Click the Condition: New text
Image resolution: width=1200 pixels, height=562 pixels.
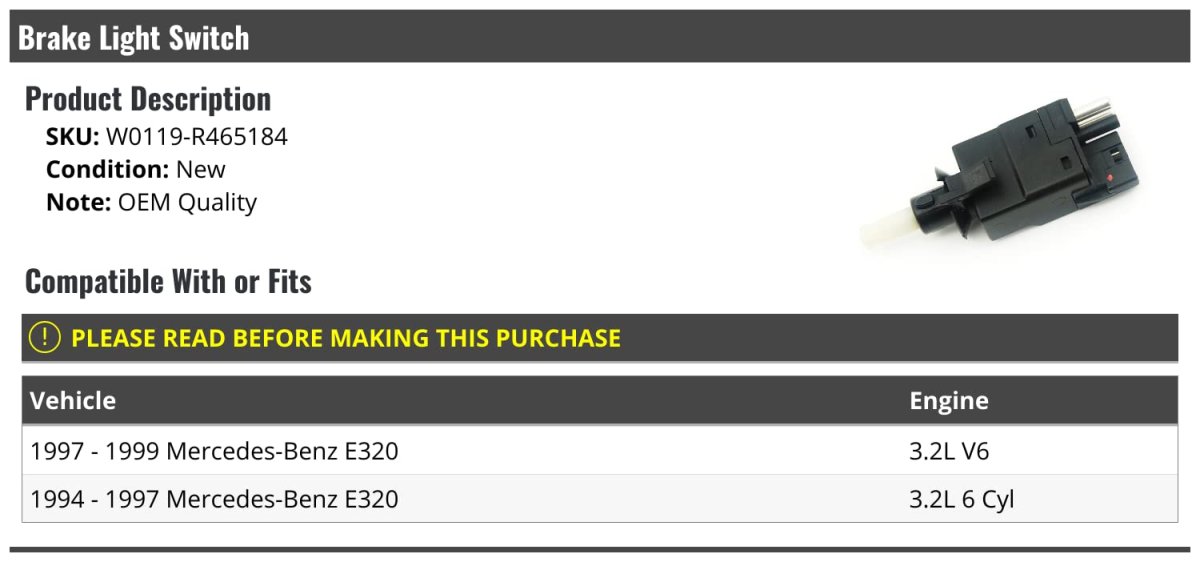coord(136,169)
